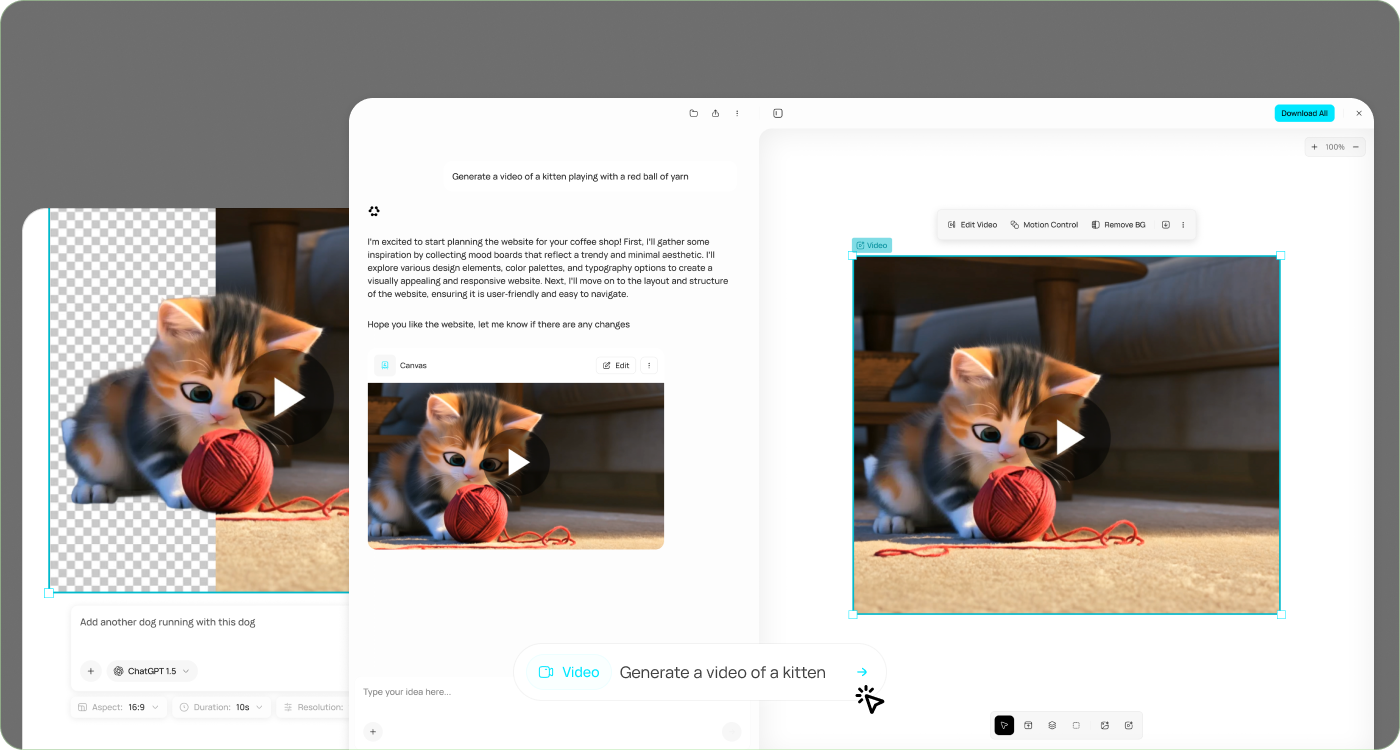Open the add image tool
1400x750 pixels.
pyautogui.click(x=1104, y=725)
